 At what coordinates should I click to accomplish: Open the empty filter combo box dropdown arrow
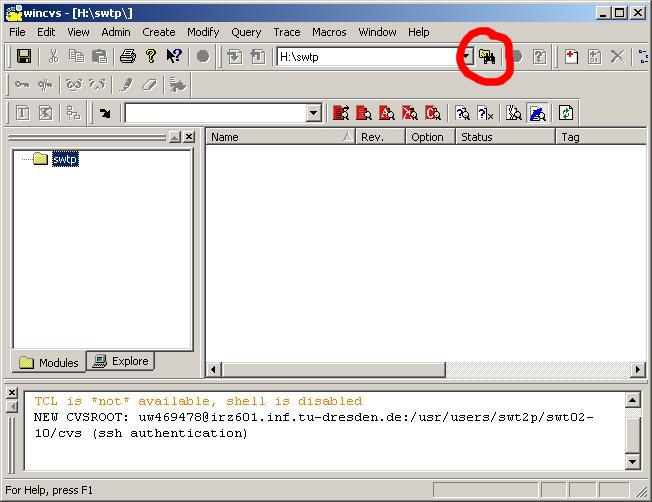click(x=314, y=113)
